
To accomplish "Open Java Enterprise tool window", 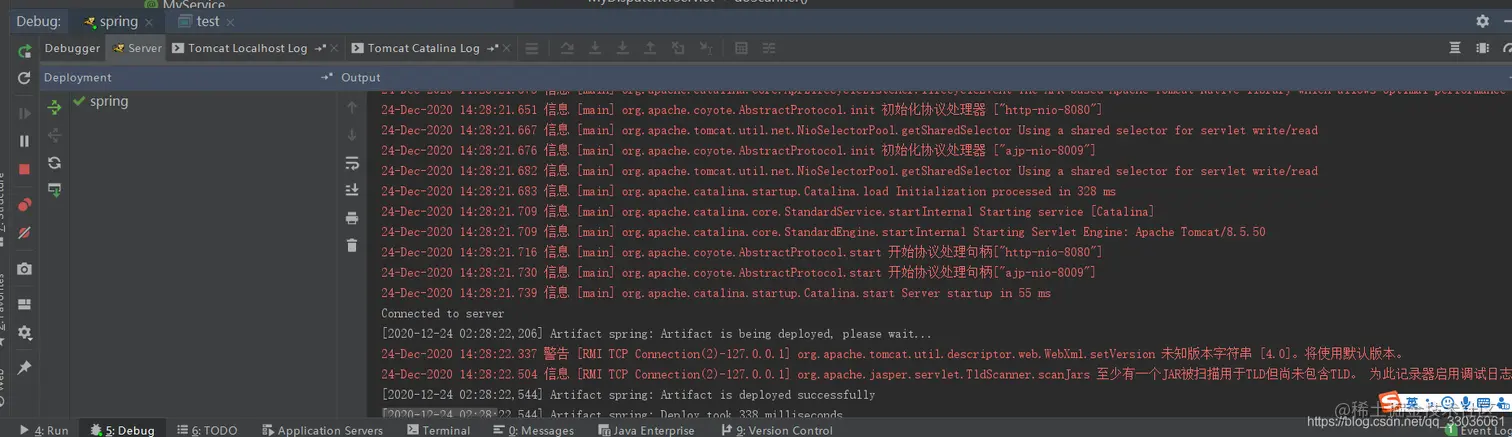I will tap(646, 430).
